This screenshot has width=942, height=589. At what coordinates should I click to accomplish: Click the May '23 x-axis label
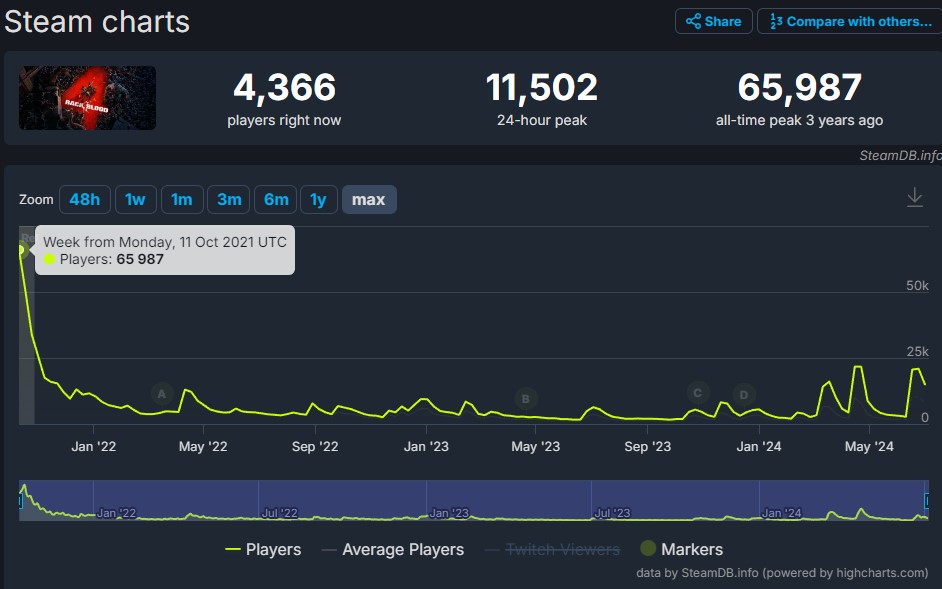point(535,447)
